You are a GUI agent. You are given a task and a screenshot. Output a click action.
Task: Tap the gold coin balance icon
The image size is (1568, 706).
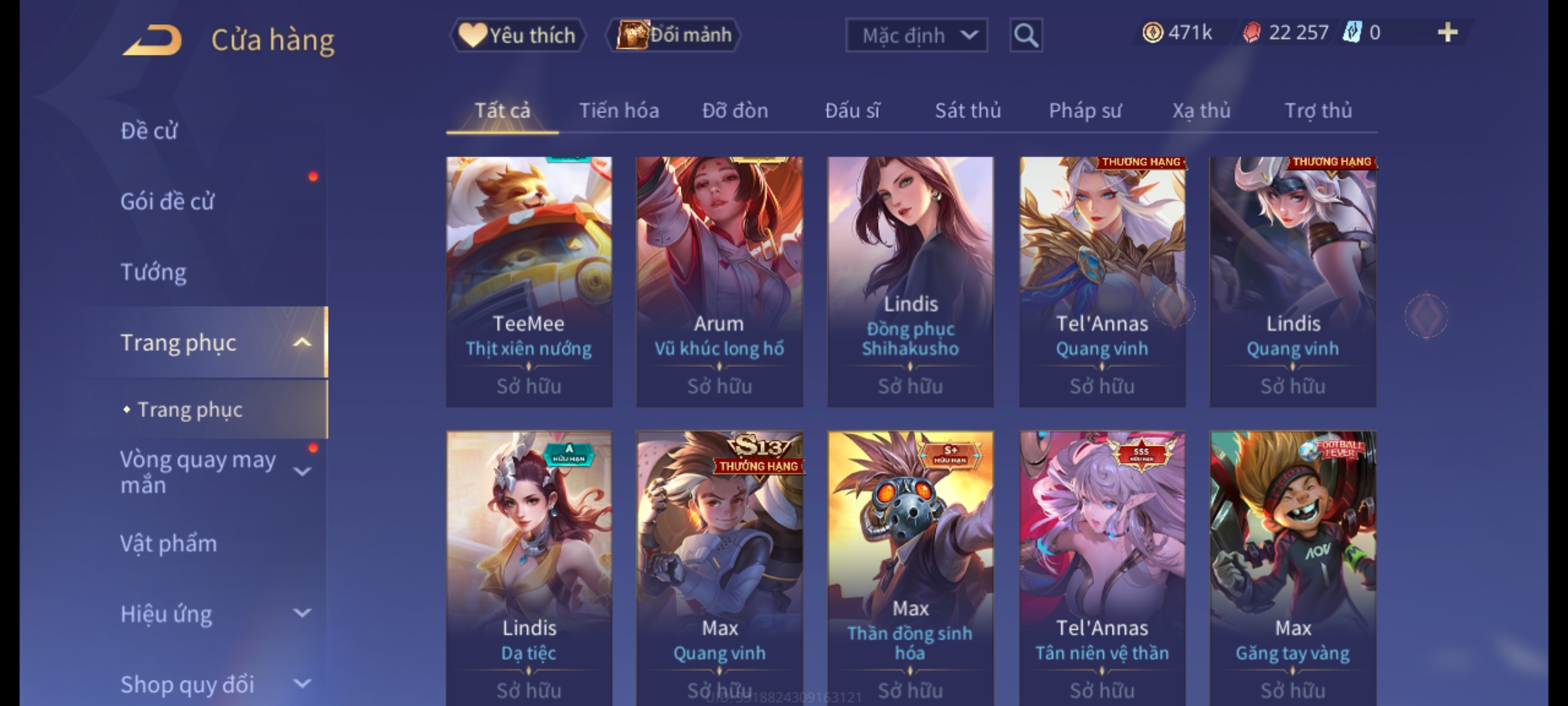point(1152,33)
